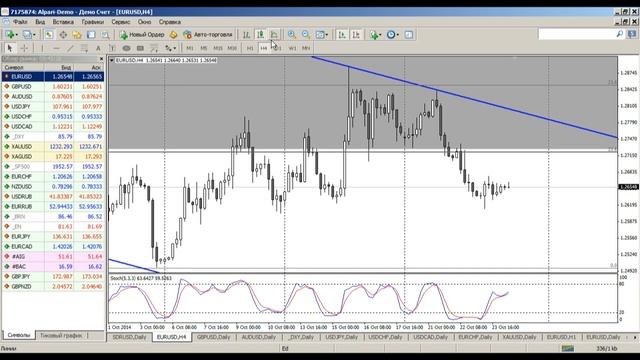
Task: Click the Zoom Out magnifier icon
Action: [306, 35]
